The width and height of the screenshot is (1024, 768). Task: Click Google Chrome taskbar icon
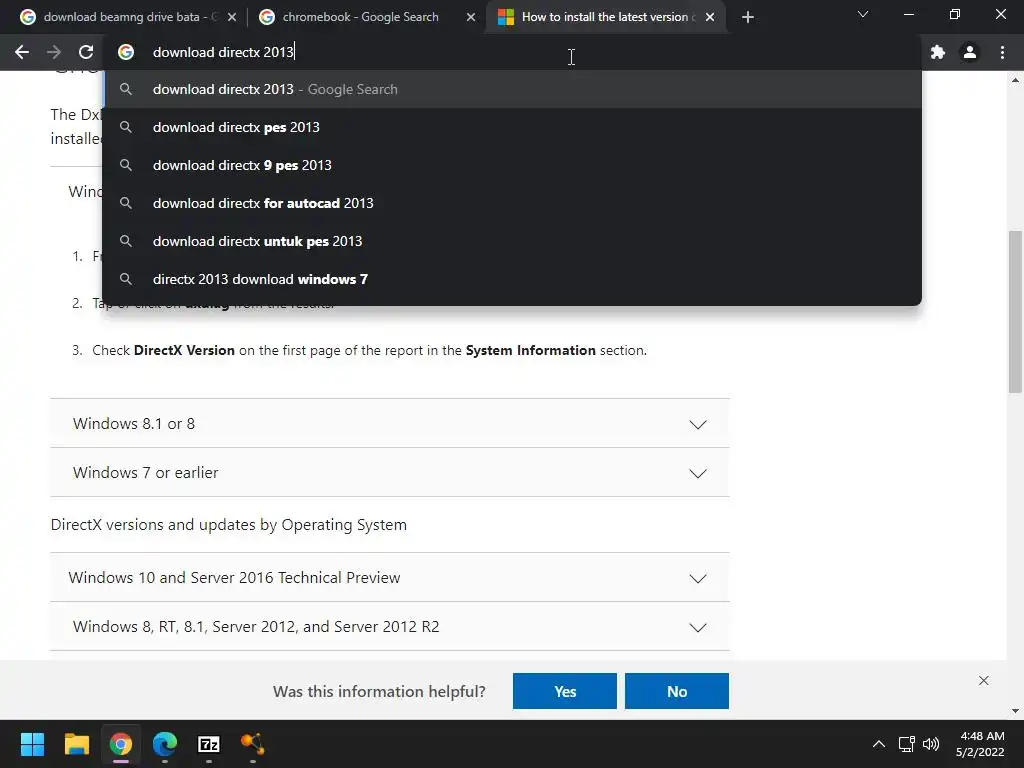point(121,744)
